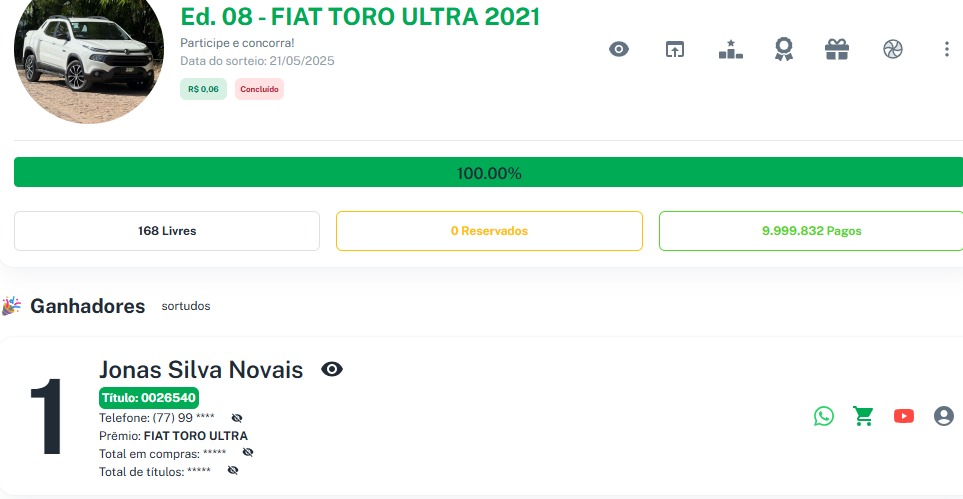Click the 100.00% progress bar
Screen dimensions: 963x499
[489, 173]
